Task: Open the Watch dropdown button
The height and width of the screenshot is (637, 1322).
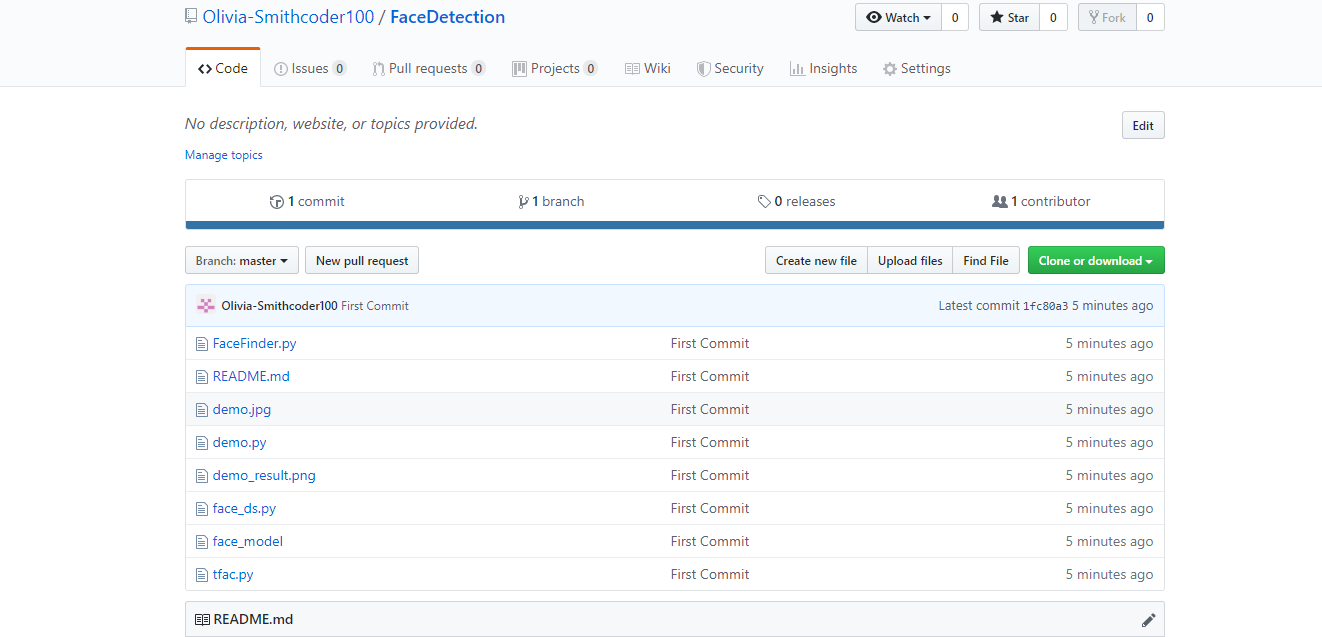Action: click(x=898, y=17)
